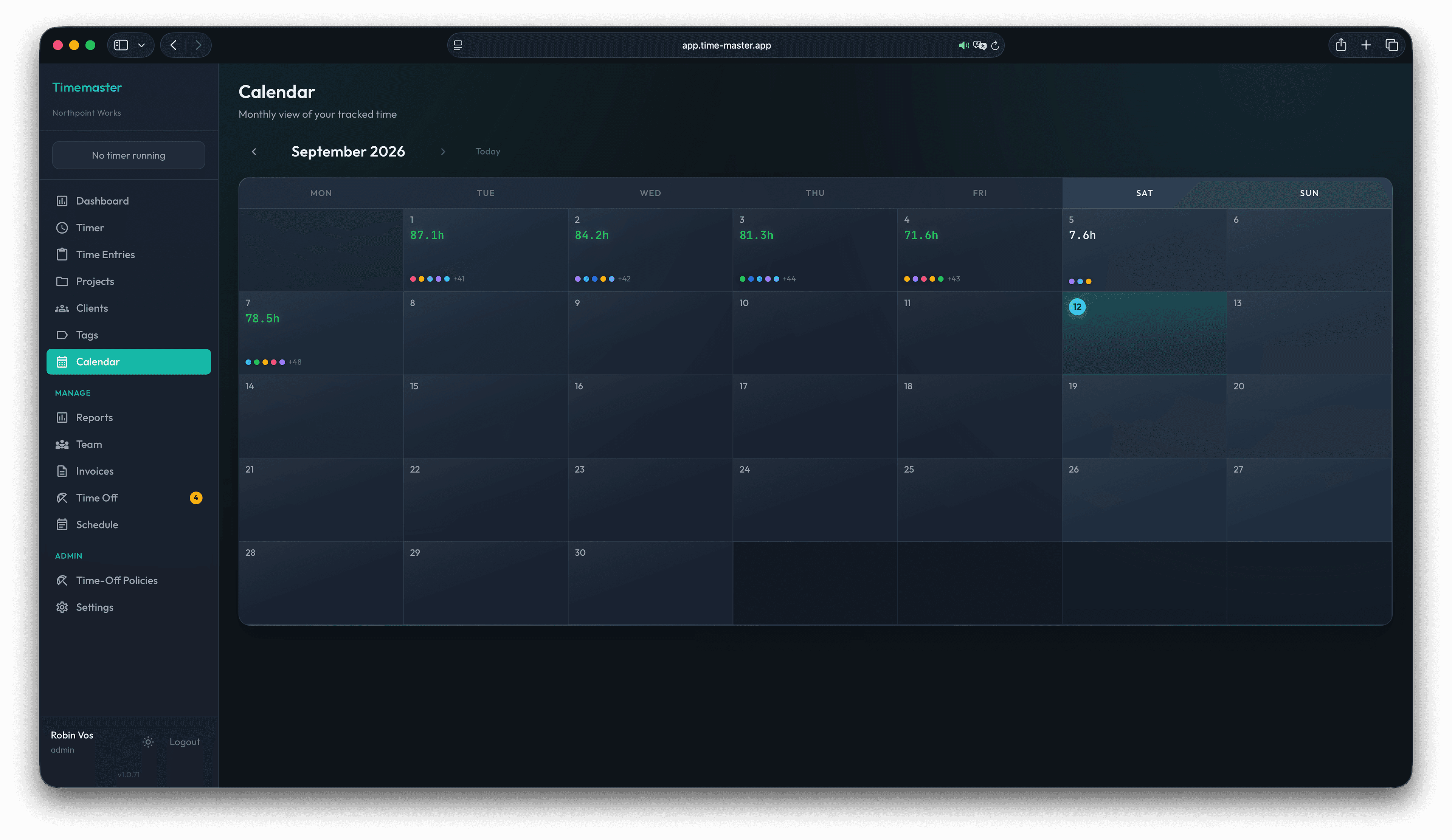This screenshot has height=840, width=1452.
Task: Navigate back in the browser
Action: tap(174, 45)
